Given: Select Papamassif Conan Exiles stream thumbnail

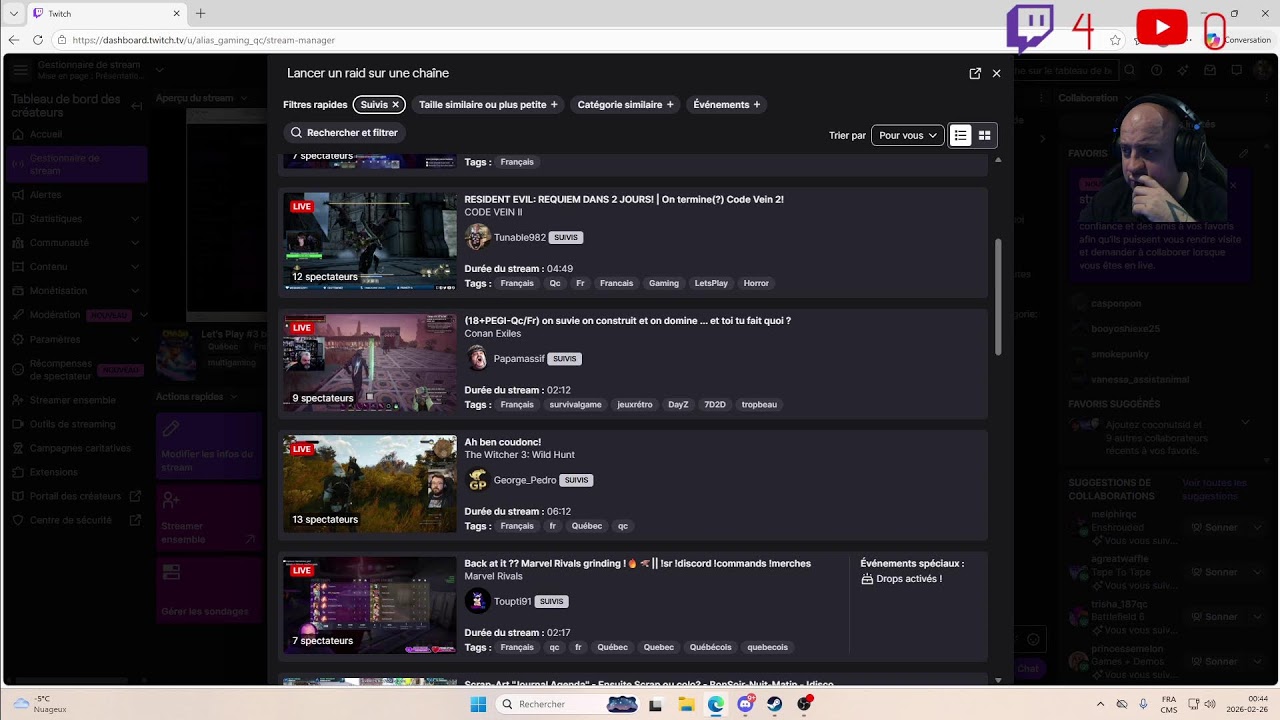Looking at the screenshot, I should 369,362.
